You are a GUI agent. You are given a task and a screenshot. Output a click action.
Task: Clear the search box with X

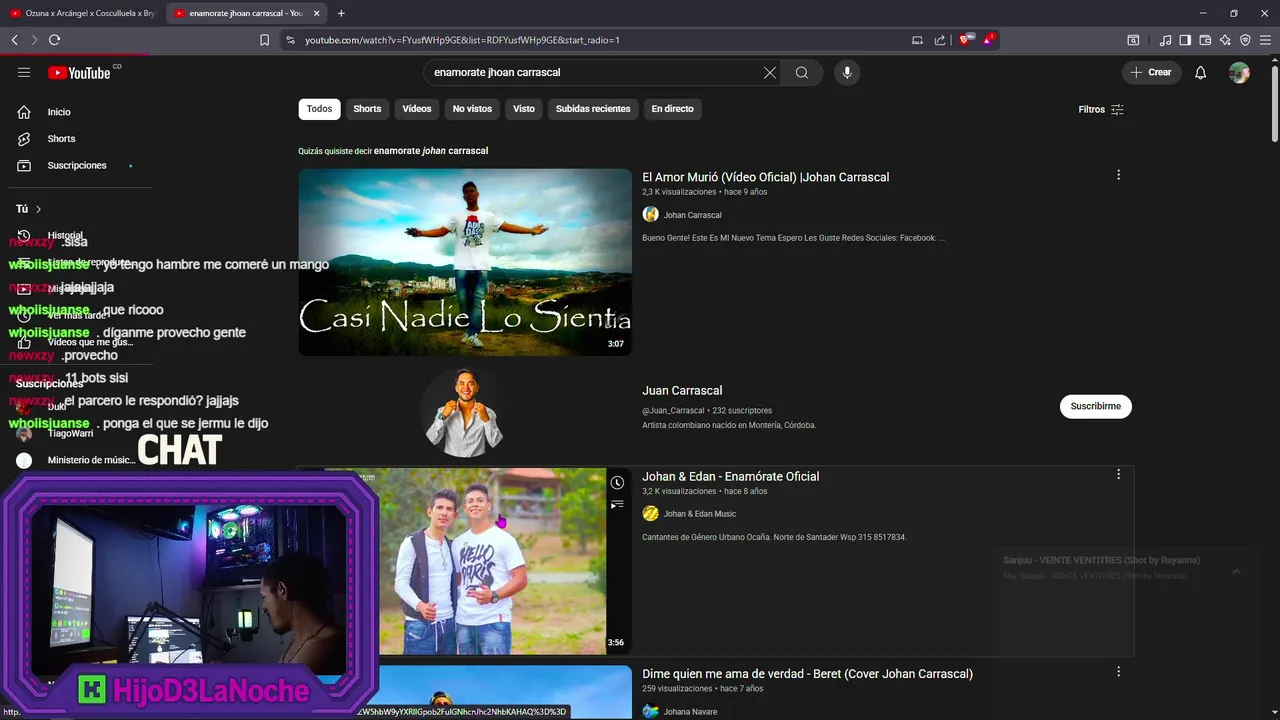pyautogui.click(x=770, y=72)
